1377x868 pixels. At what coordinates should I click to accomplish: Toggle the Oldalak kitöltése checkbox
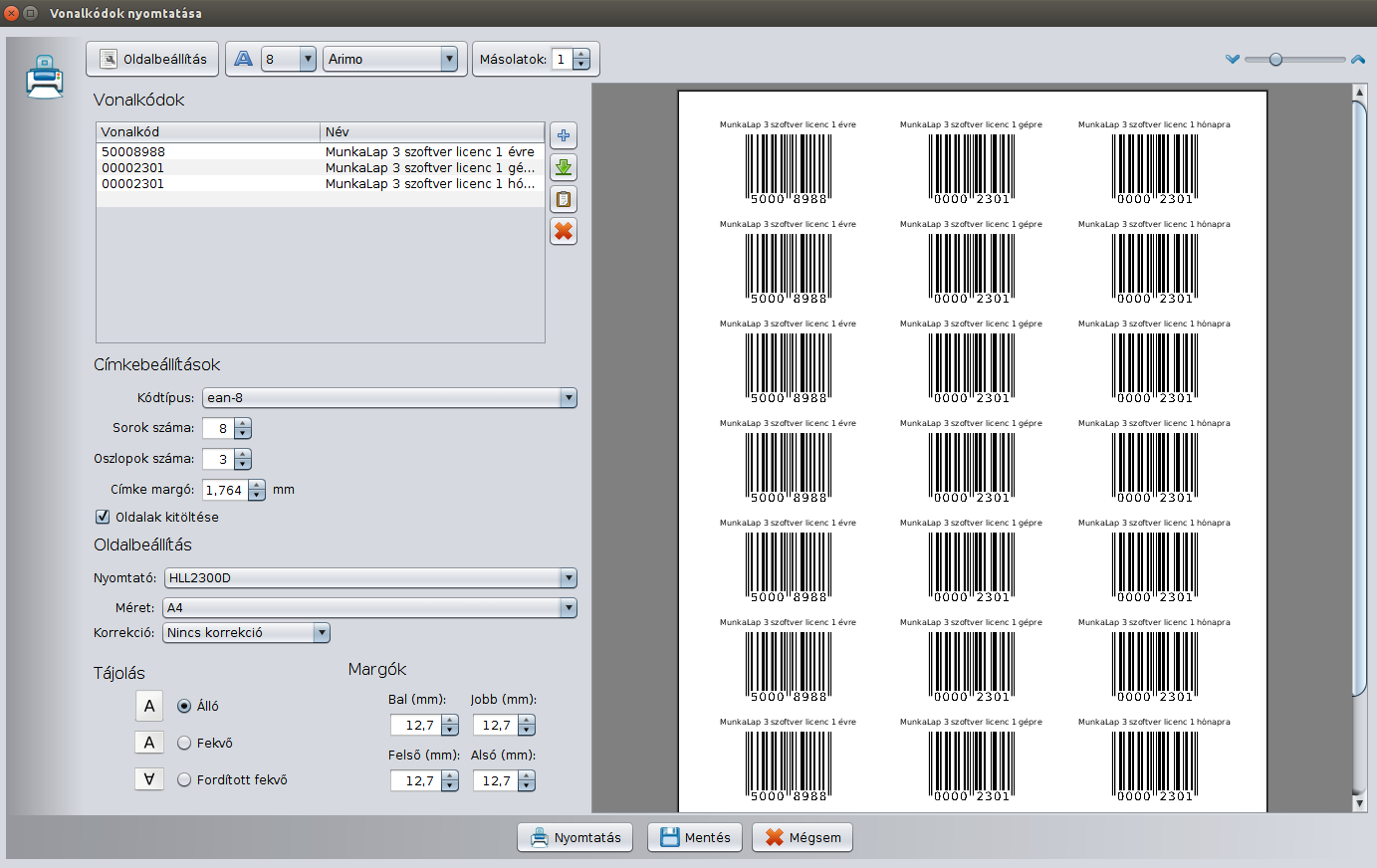click(103, 517)
